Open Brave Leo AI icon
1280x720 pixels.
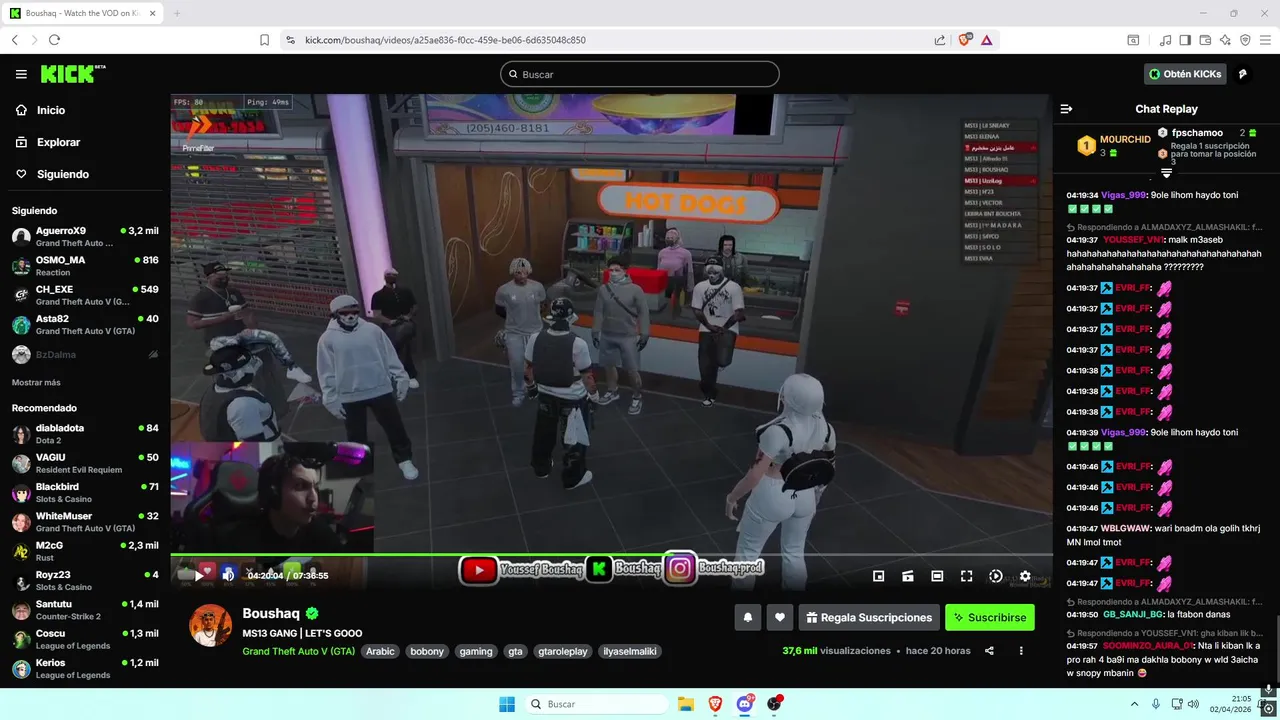click(x=1225, y=40)
